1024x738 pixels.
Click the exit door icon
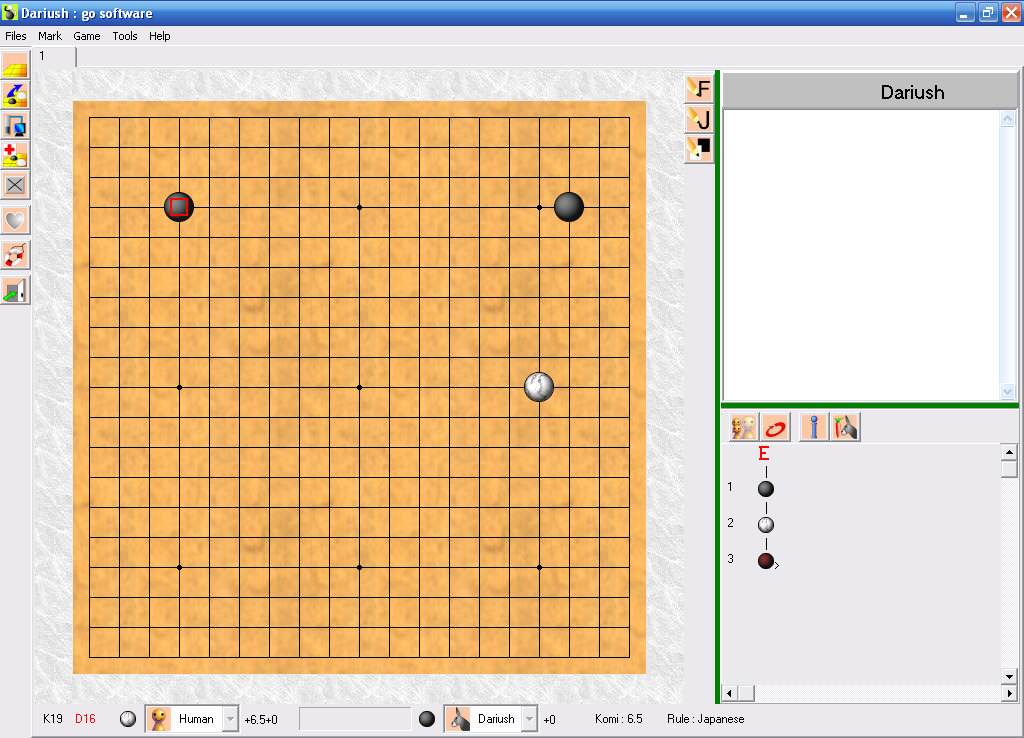click(x=15, y=290)
